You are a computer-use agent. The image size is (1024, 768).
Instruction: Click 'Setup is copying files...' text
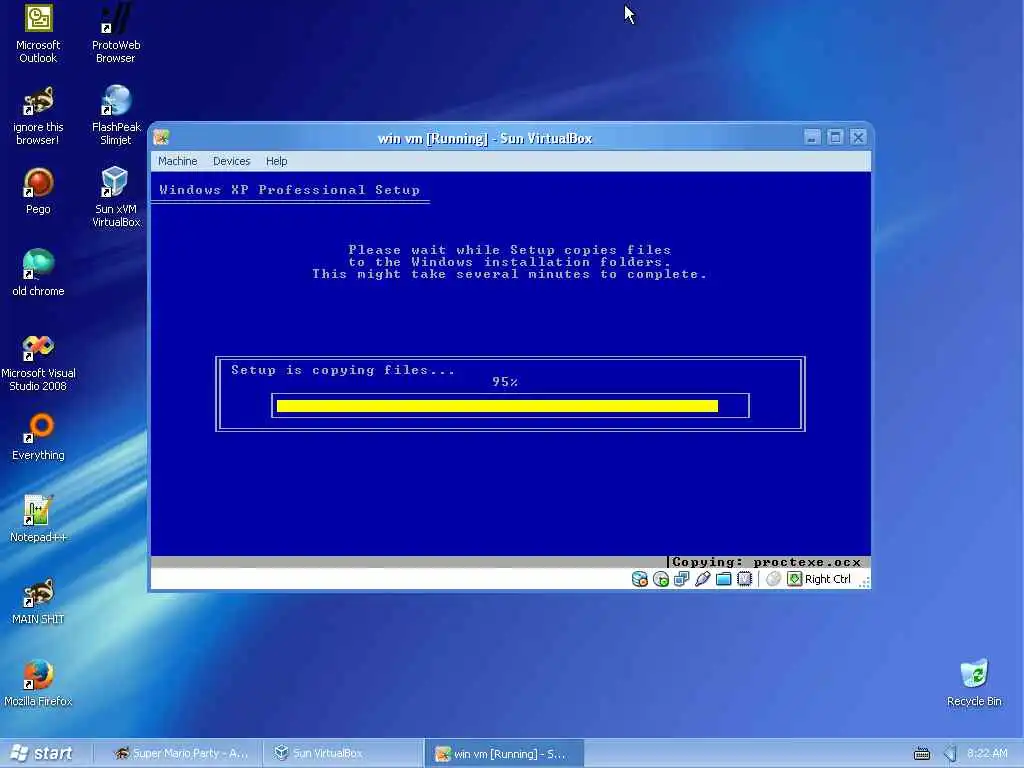343,370
